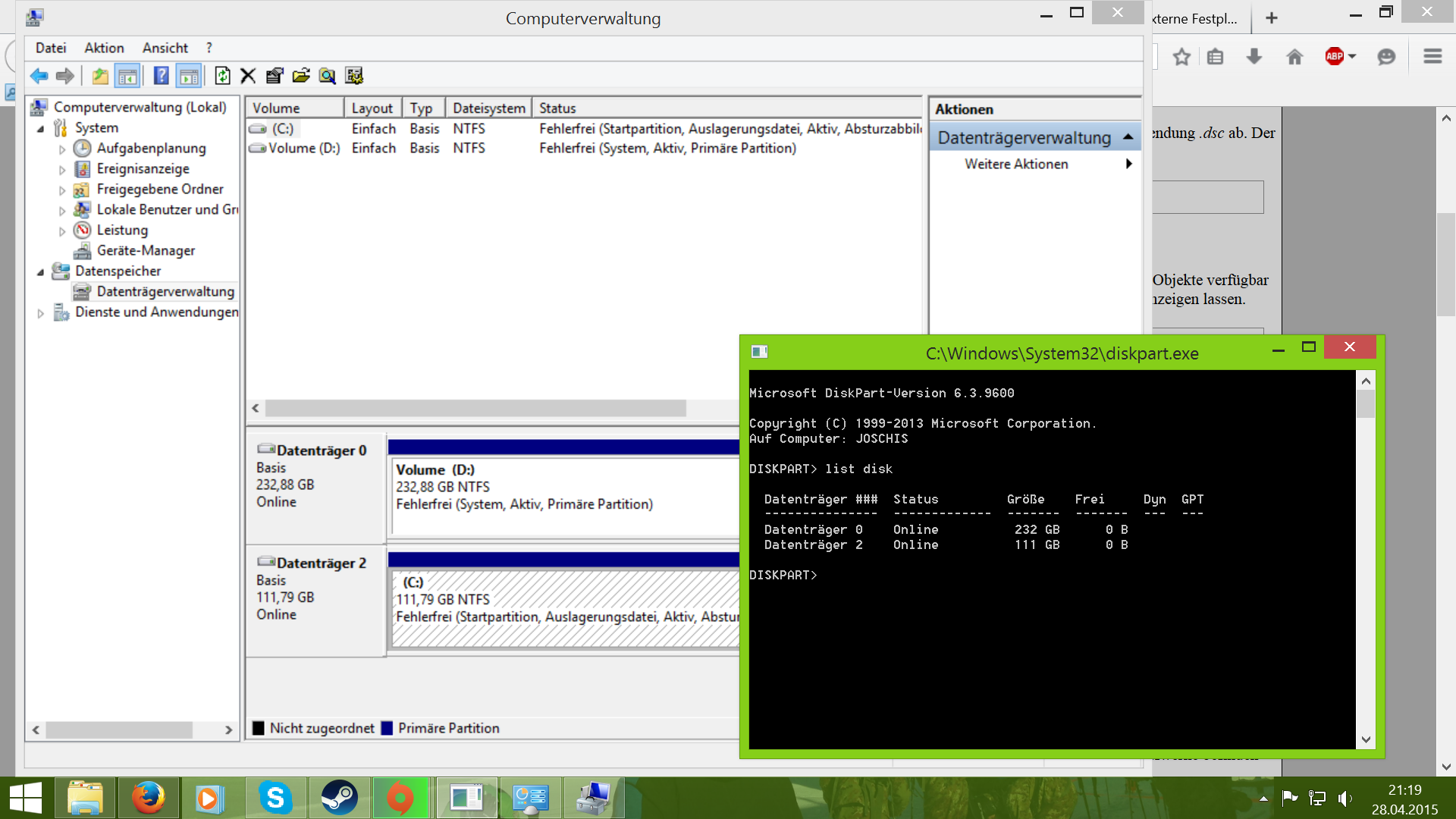Viewport: 1456px width, 819px height.
Task: Click the Refresh toolbar icon
Action: tap(222, 76)
